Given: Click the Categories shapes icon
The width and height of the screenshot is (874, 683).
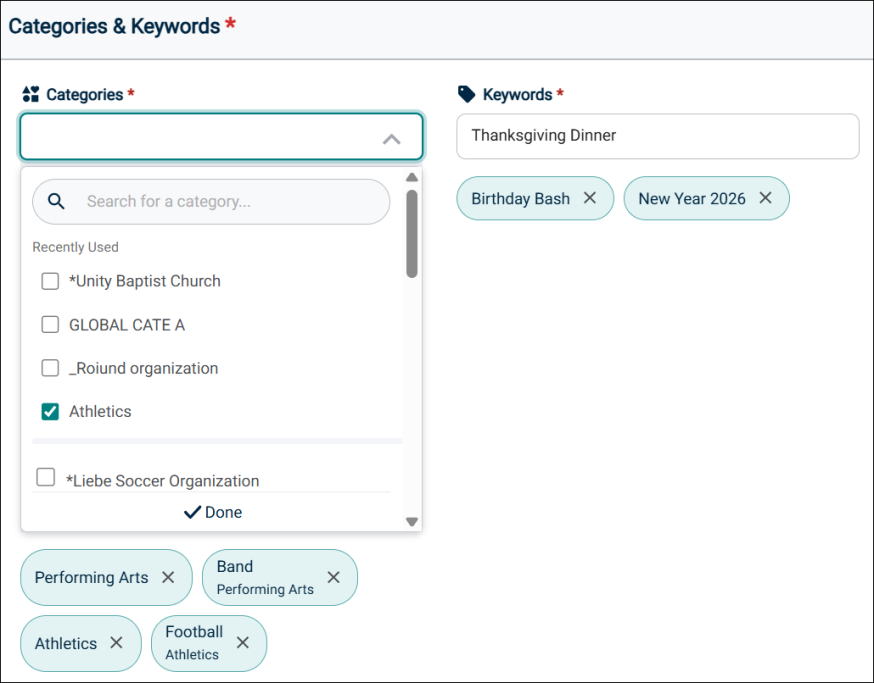Looking at the screenshot, I should pyautogui.click(x=30, y=94).
